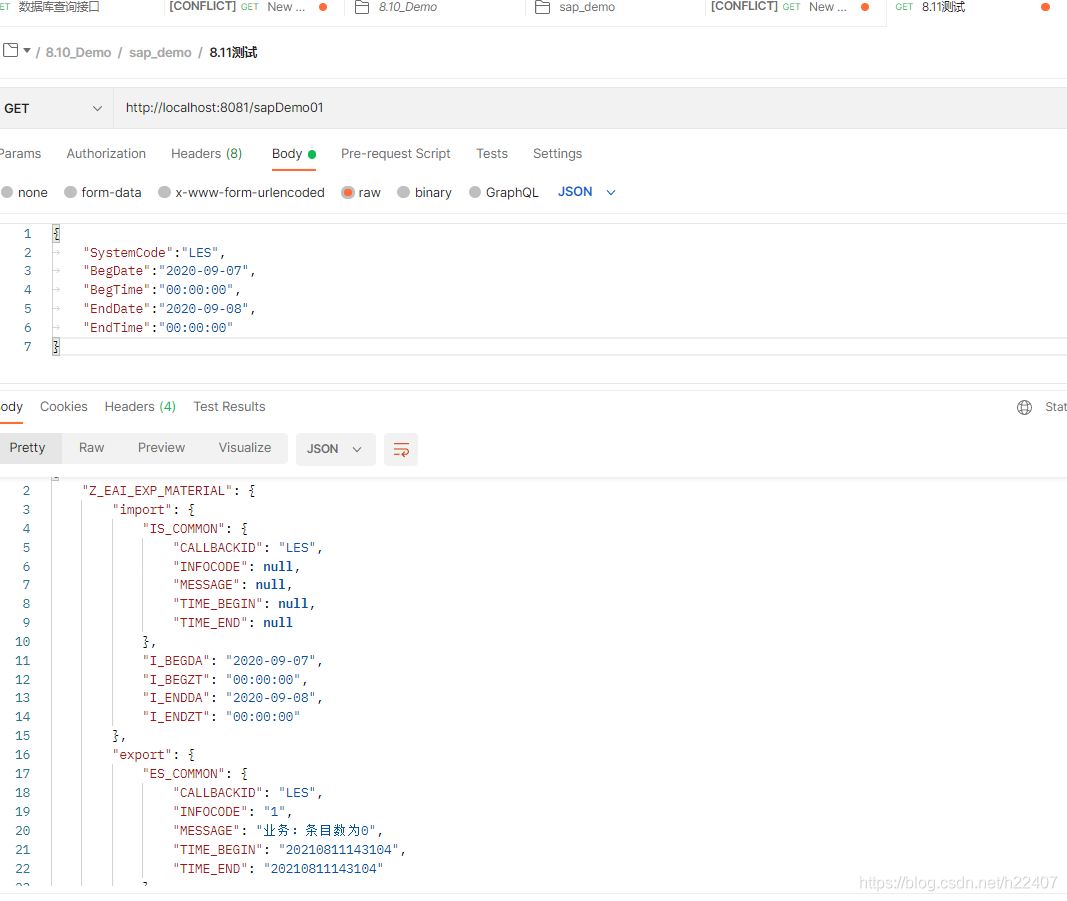Viewport: 1067px width, 901px height.
Task: Click the "import" key in response
Action: [x=142, y=510]
